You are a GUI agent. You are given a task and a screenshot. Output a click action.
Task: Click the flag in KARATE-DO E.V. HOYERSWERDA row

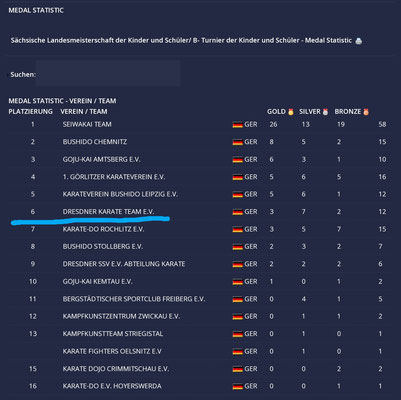(x=238, y=386)
